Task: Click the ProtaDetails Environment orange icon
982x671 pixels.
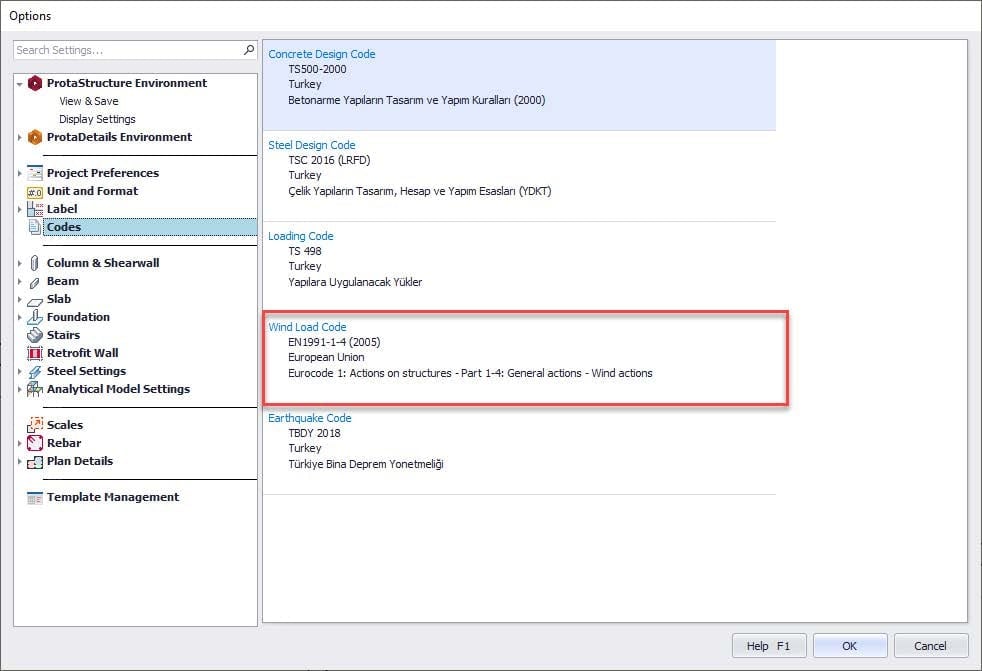Action: pos(35,137)
